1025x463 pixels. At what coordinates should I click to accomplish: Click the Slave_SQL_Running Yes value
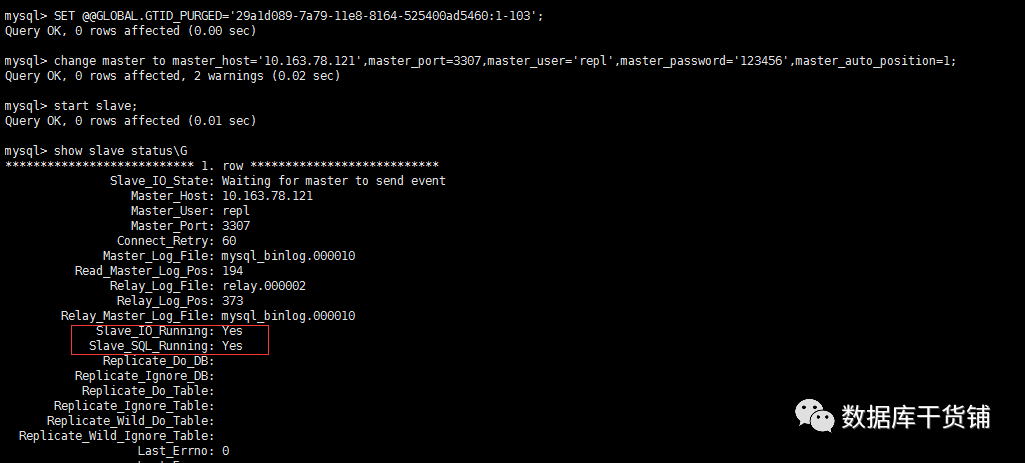232,346
